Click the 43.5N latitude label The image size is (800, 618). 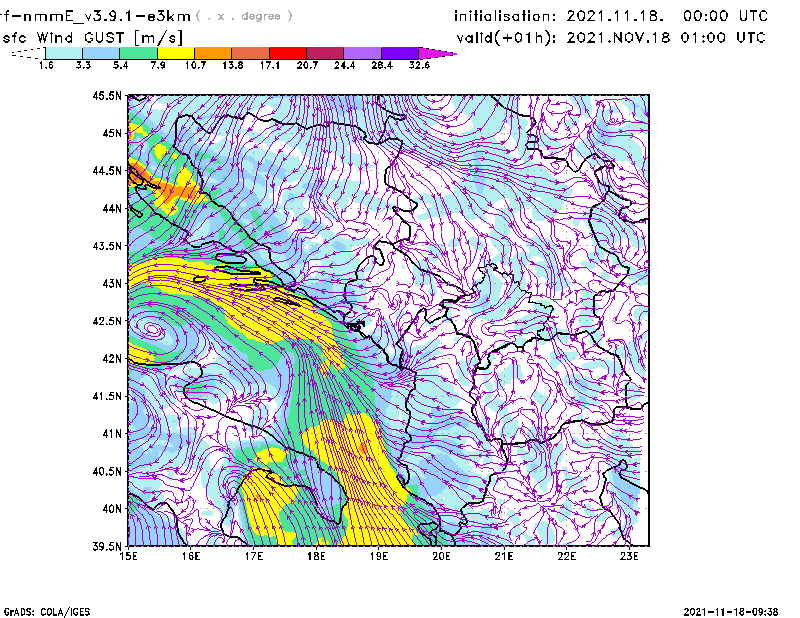click(107, 246)
